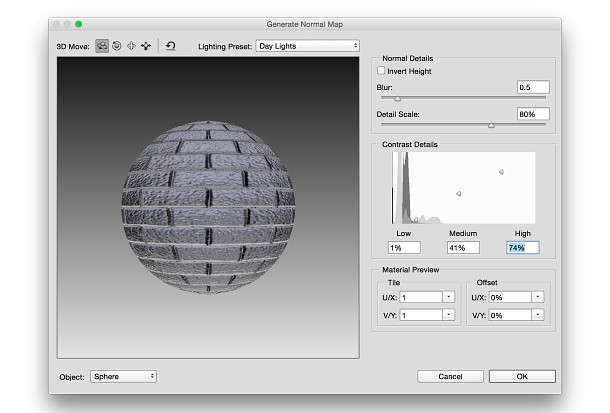Click the green zoom window button
This screenshot has height=413, width=610.
(79, 24)
